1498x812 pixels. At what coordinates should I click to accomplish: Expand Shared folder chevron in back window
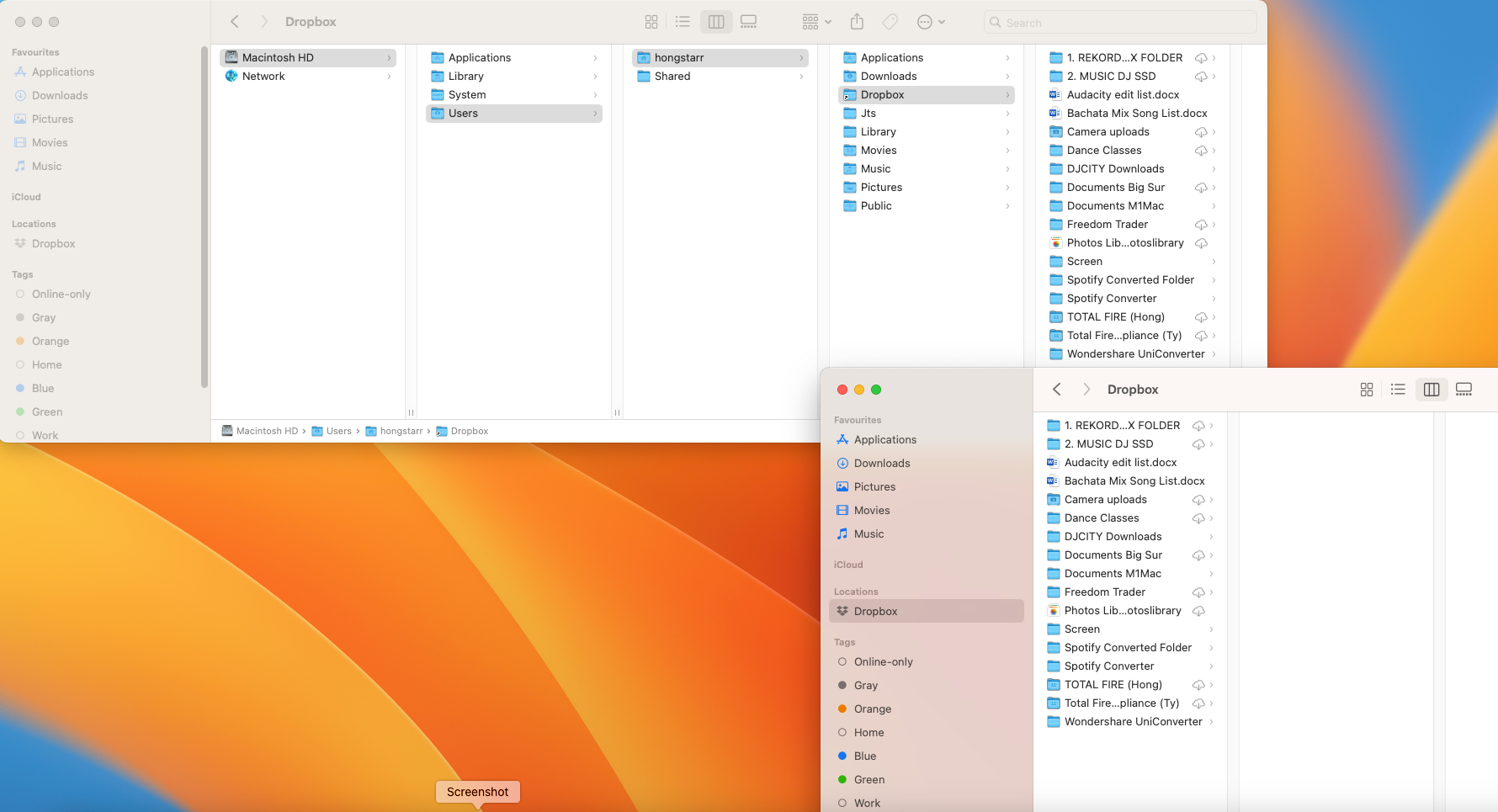pyautogui.click(x=801, y=77)
